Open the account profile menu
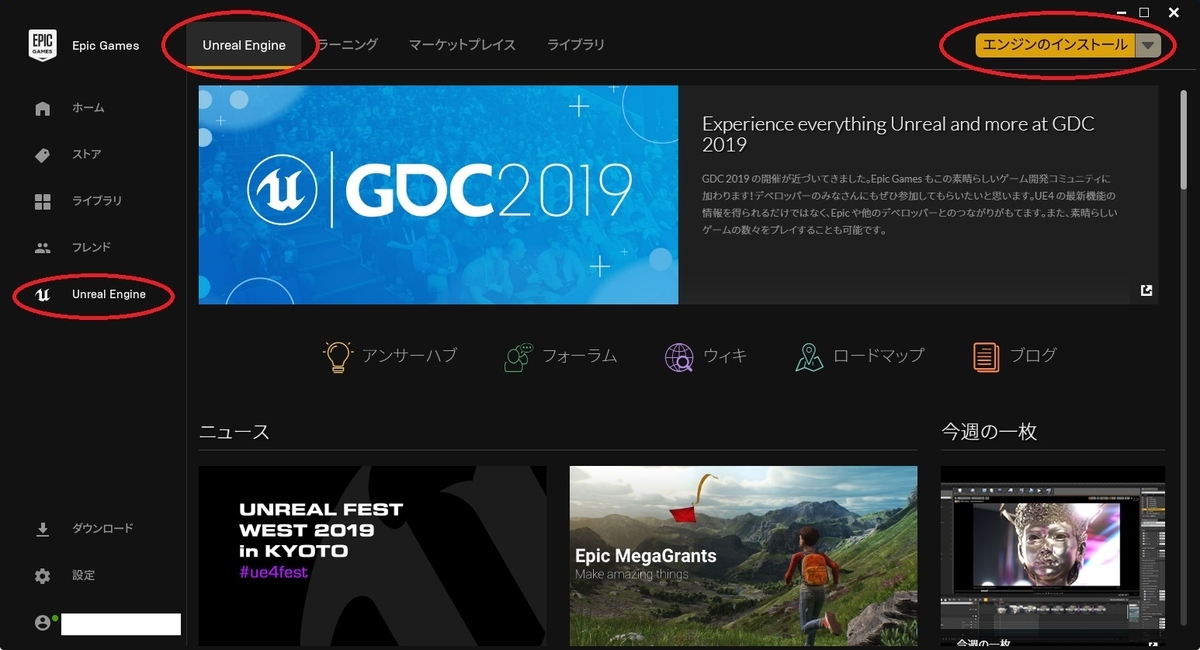Screen dimensions: 1200x650 (43, 623)
